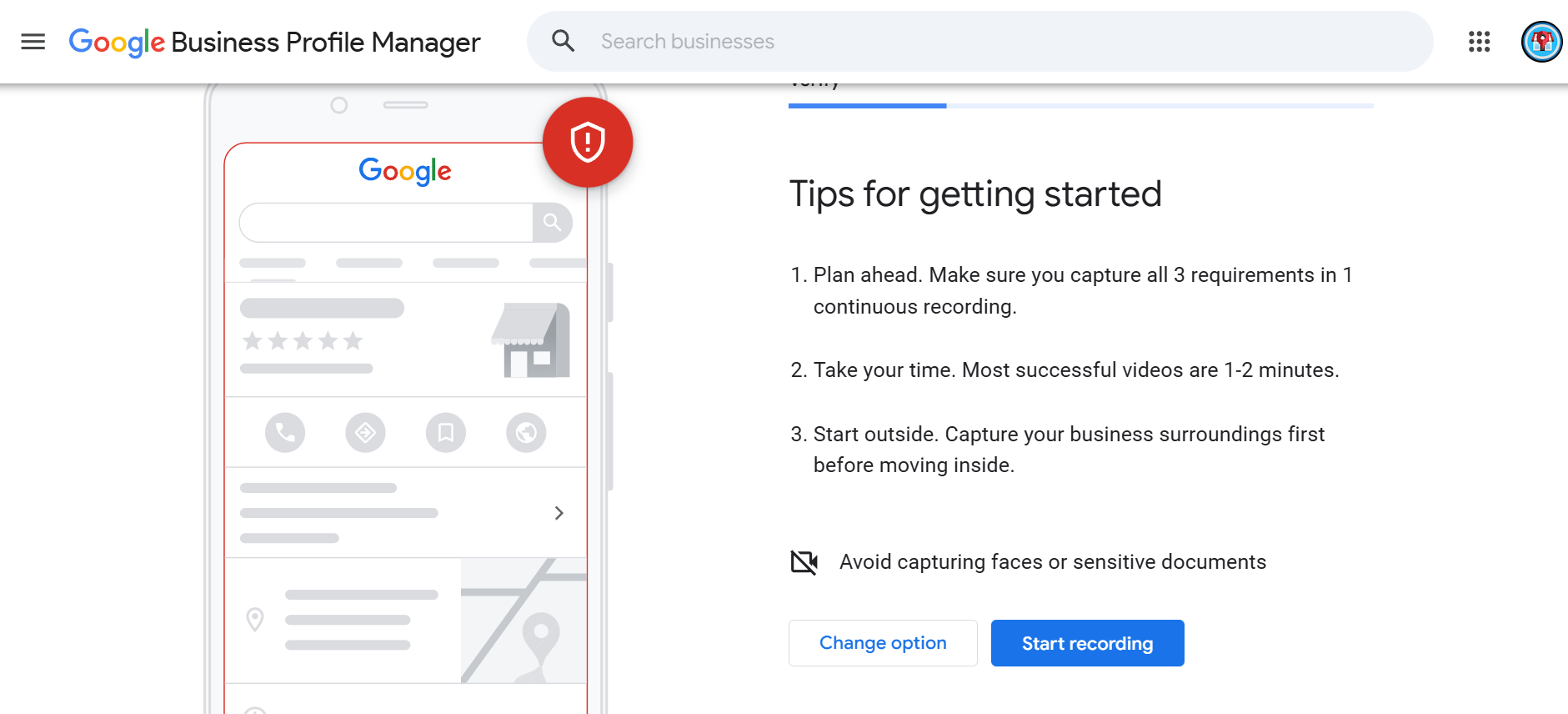Click the bookmark save icon in the illustration
1568x714 pixels.
coord(446,433)
